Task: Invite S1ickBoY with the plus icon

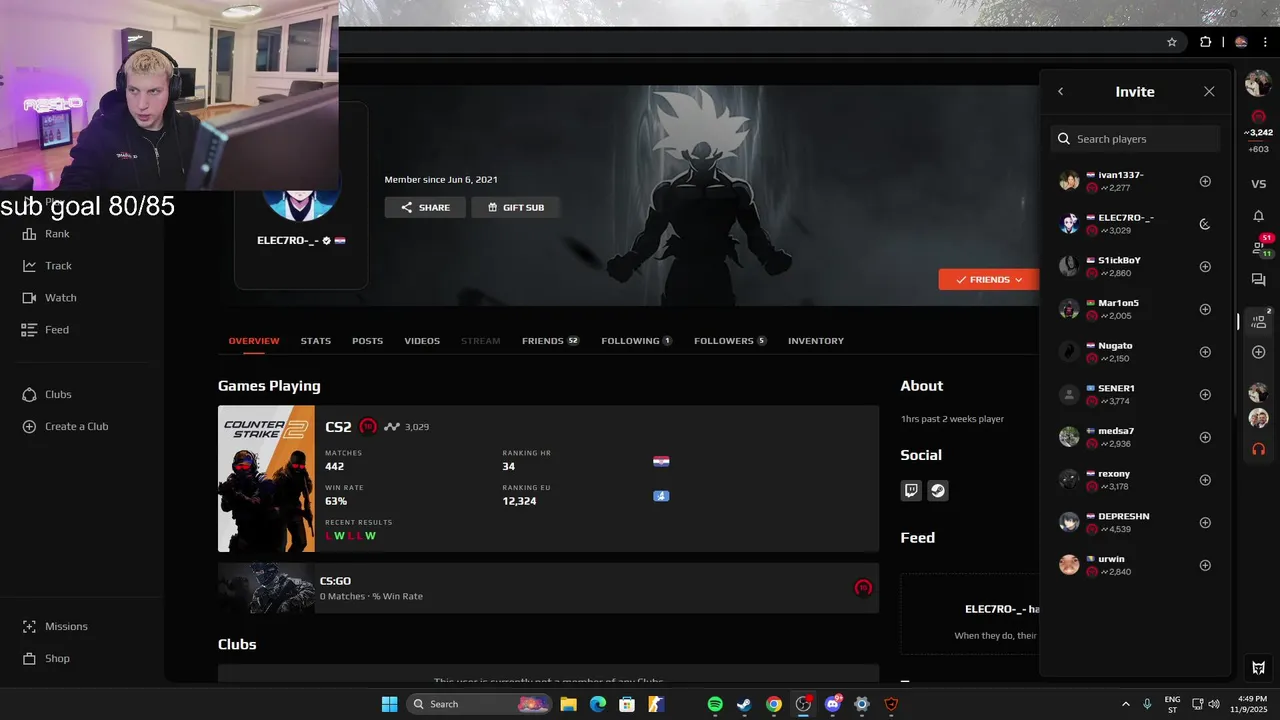Action: click(x=1205, y=267)
